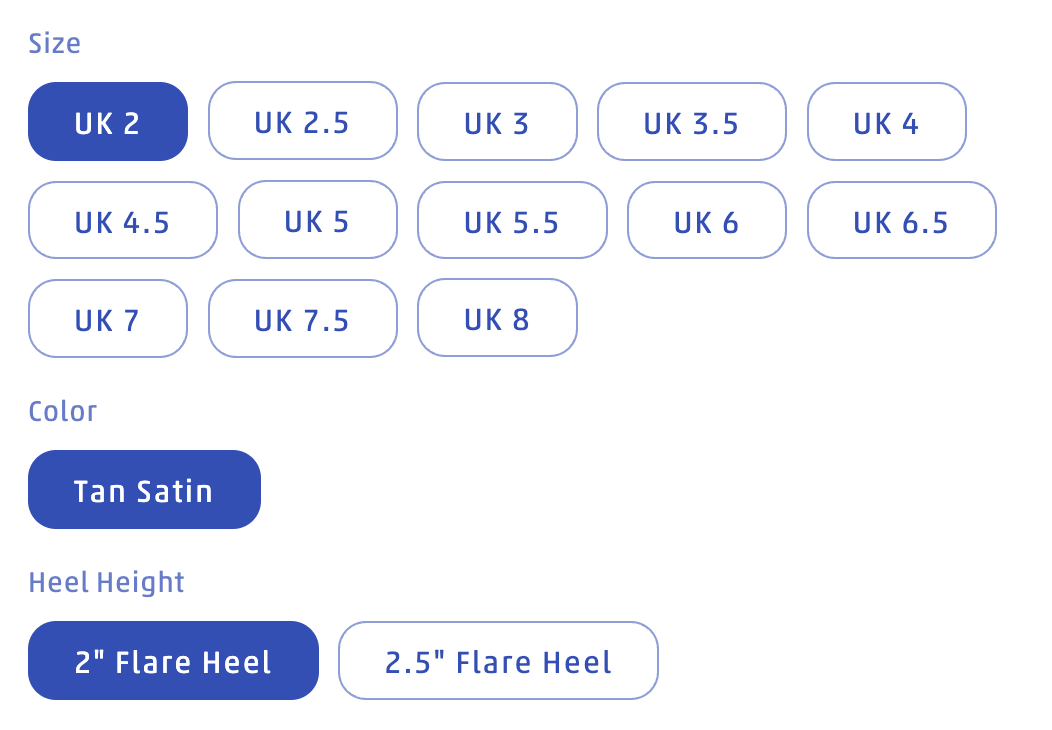Viewport: 1052px width, 730px height.
Task: Pick the UK 4.5 size
Action: coord(122,221)
